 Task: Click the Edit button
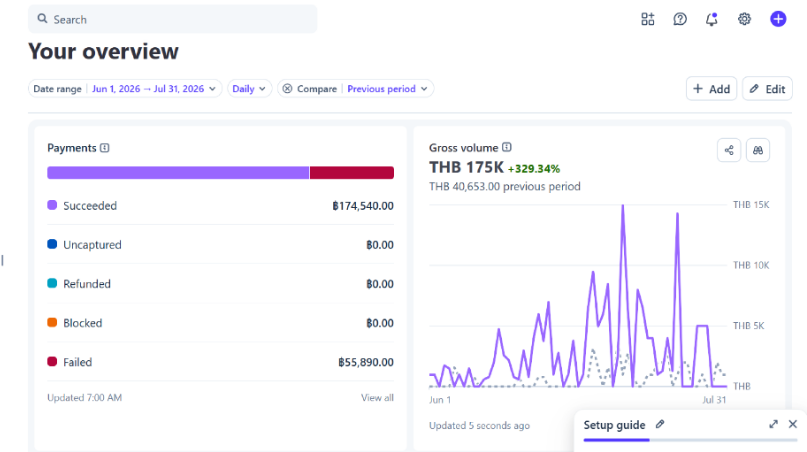[767, 89]
